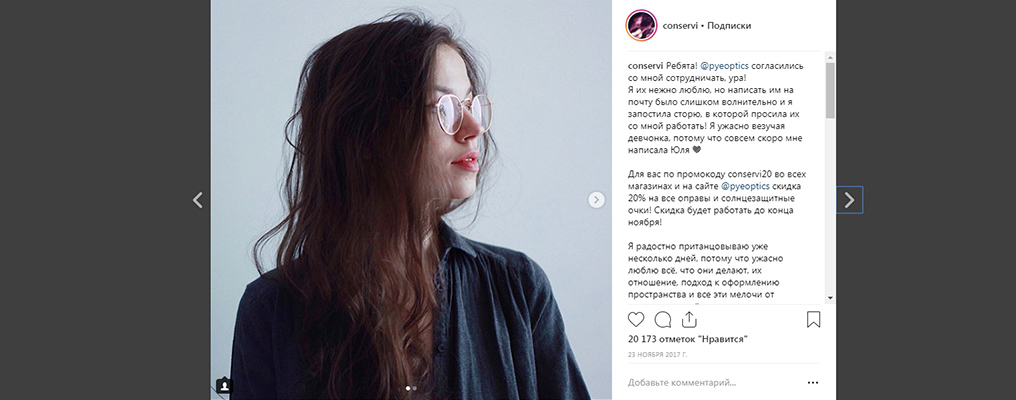The width and height of the screenshot is (1016, 400).
Task: Open the @pyeoptics mention in first paragraph
Action: [x=724, y=66]
